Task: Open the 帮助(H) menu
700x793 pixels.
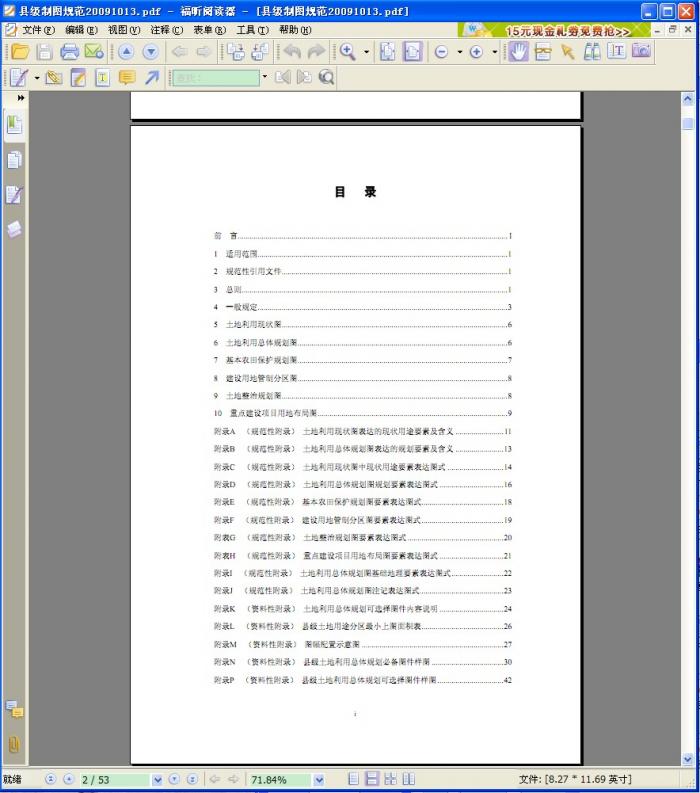Action: point(295,30)
